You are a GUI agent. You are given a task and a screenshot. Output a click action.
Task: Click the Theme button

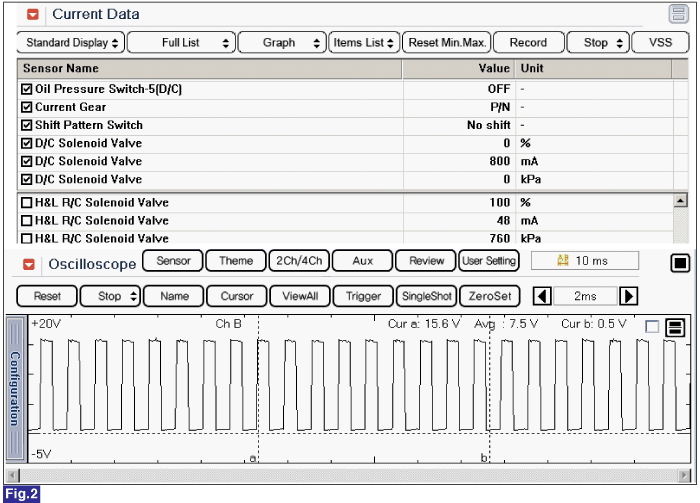click(x=236, y=261)
